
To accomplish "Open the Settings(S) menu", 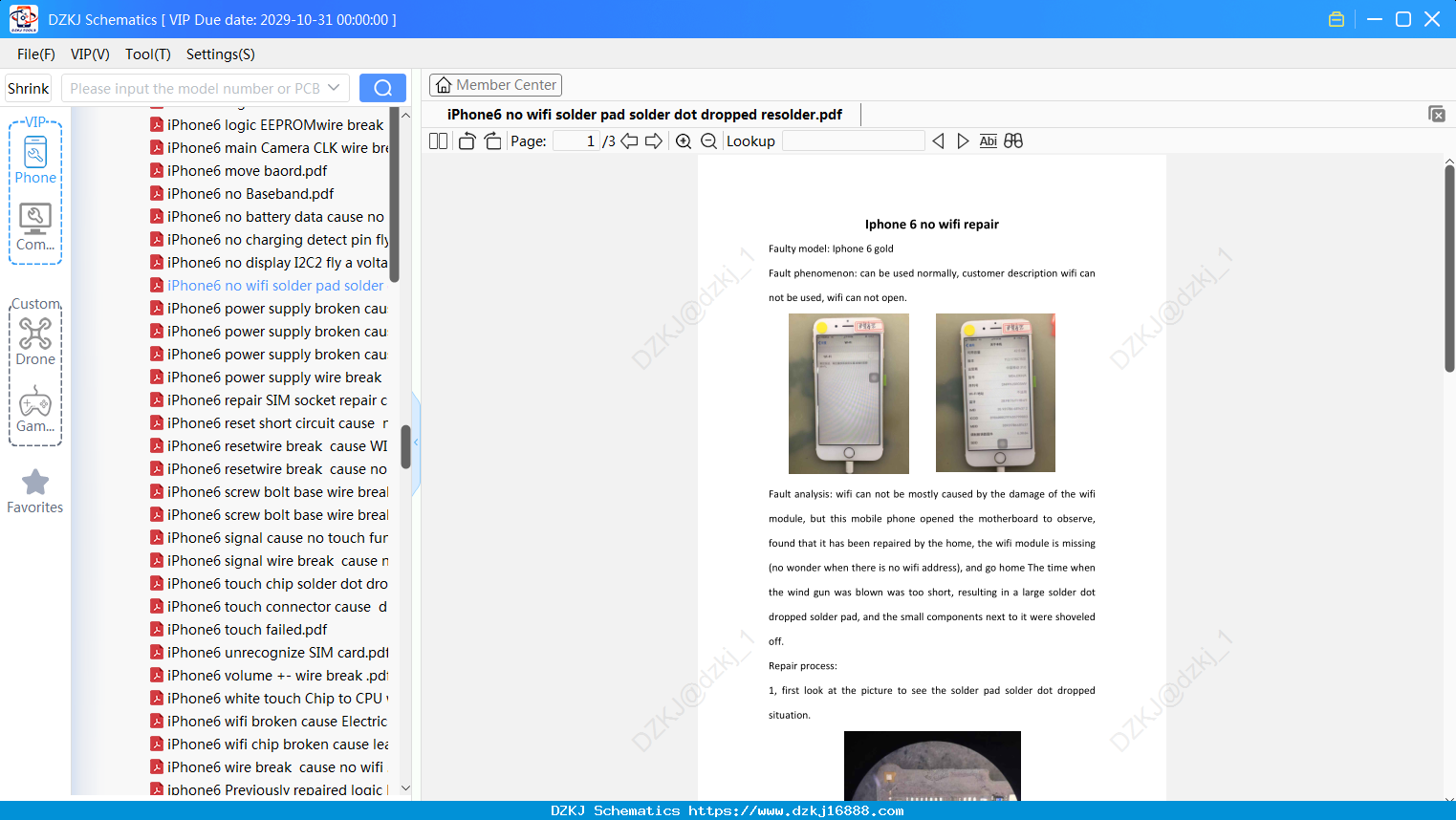I will click(221, 54).
